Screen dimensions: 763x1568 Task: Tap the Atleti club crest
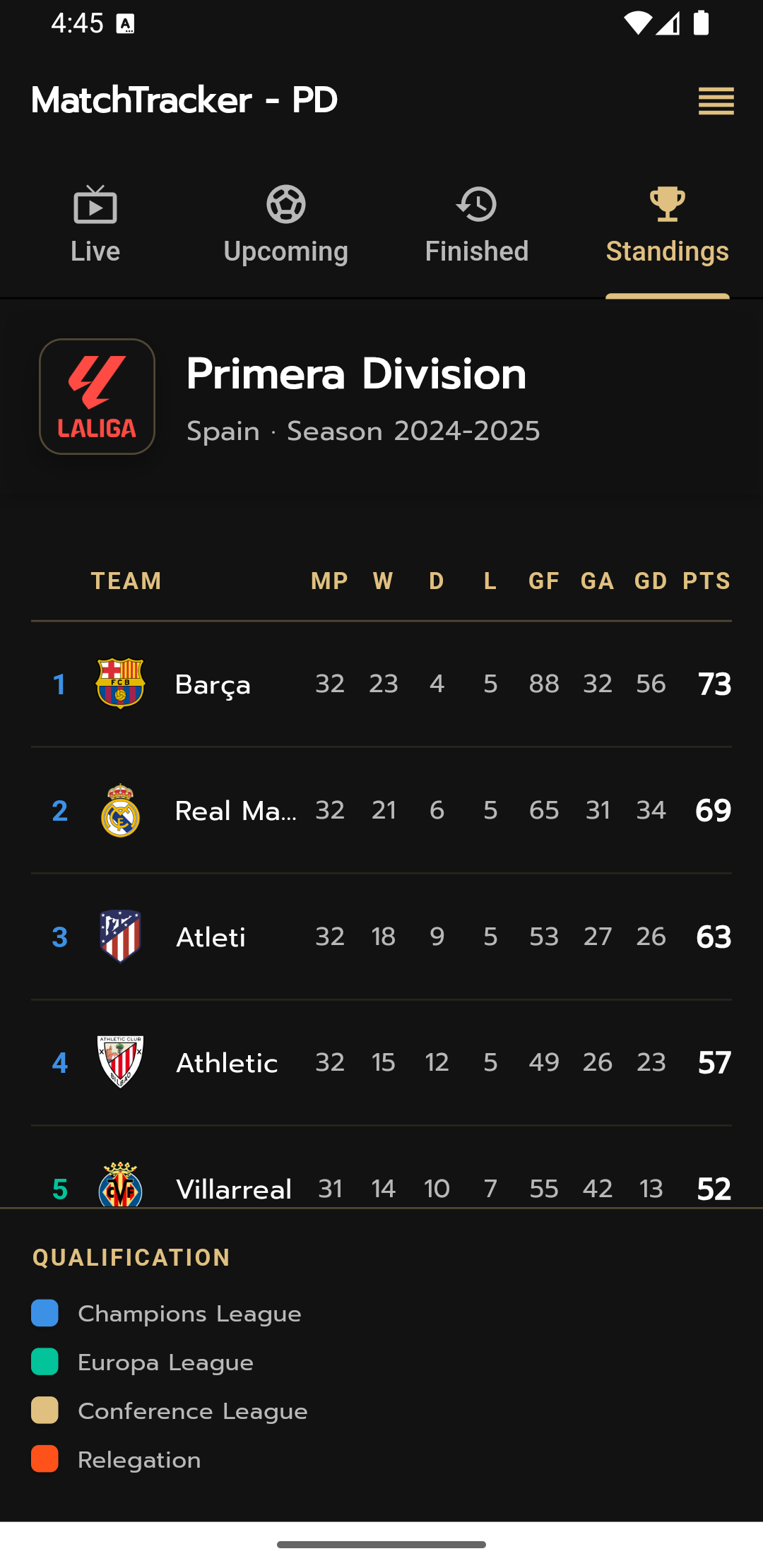click(x=121, y=937)
